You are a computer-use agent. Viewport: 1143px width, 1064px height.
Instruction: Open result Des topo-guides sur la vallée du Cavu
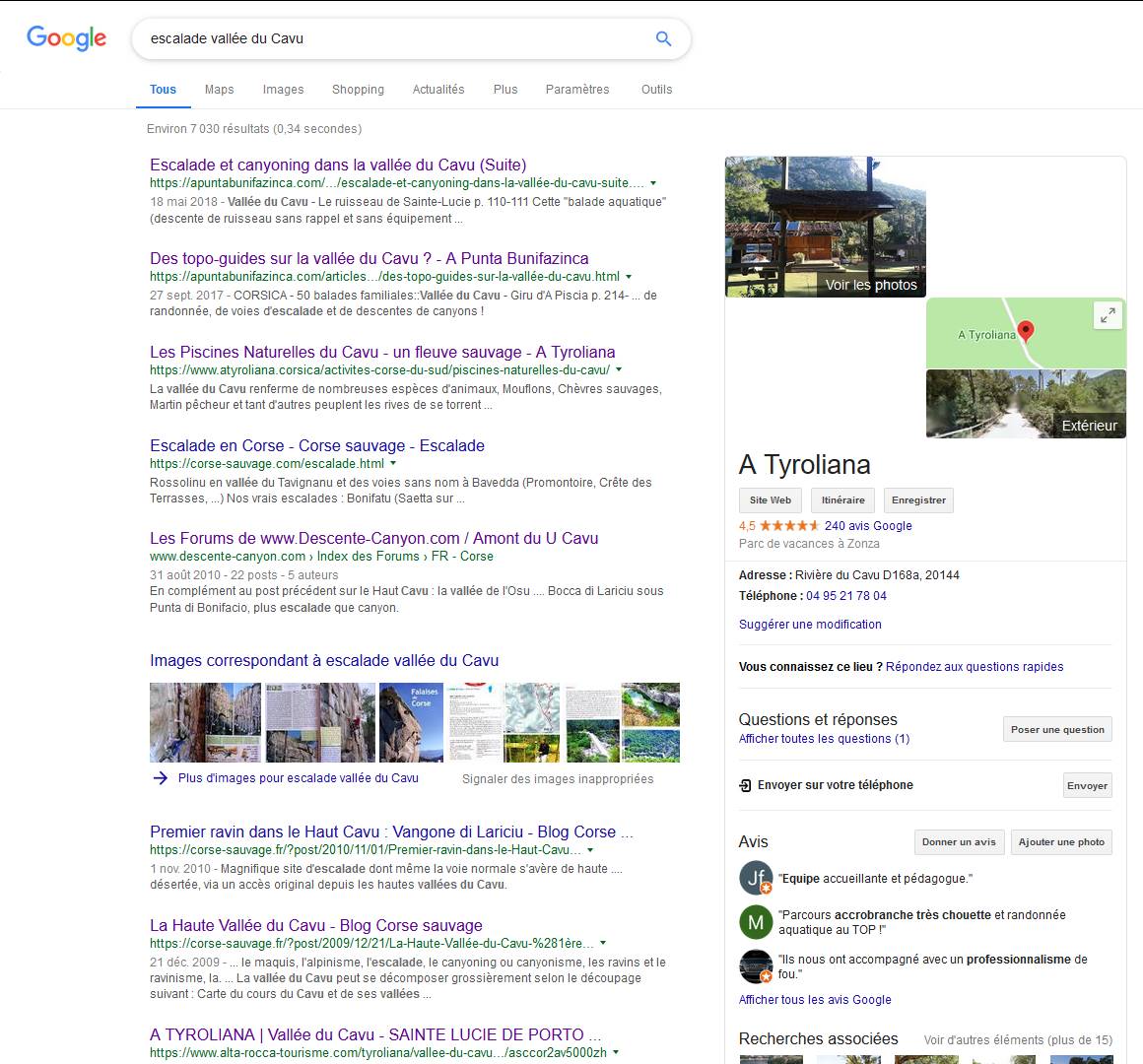coord(370,259)
